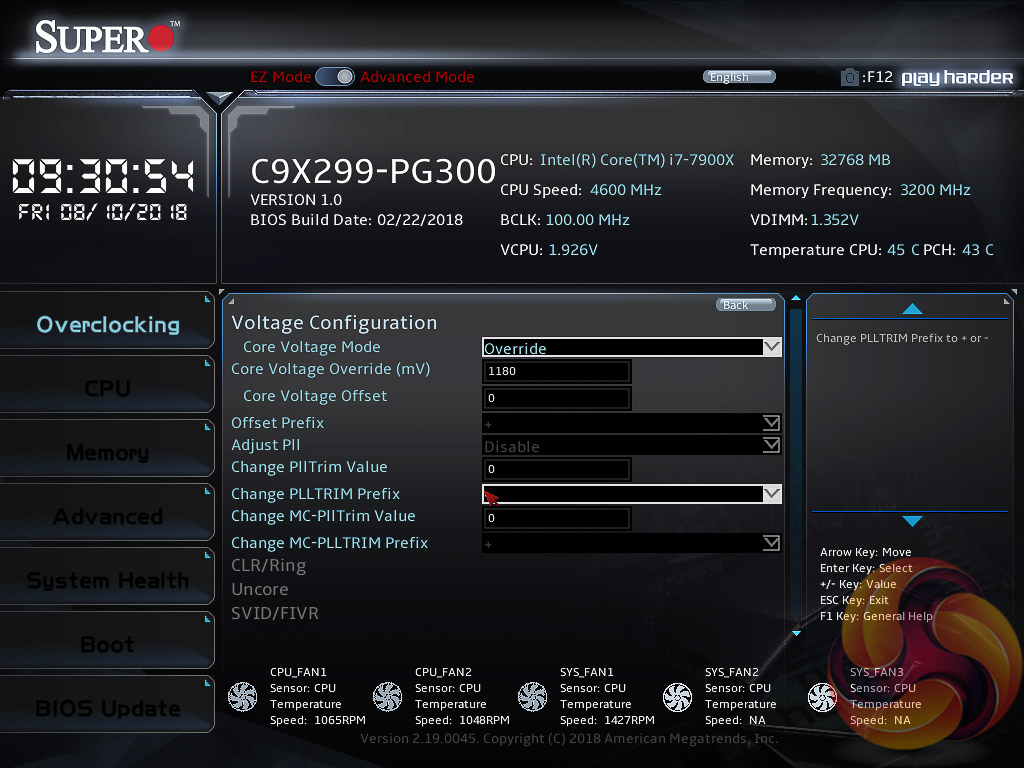Click the SYS_FAN1 fan icon
This screenshot has width=1024, height=768.
click(x=532, y=696)
